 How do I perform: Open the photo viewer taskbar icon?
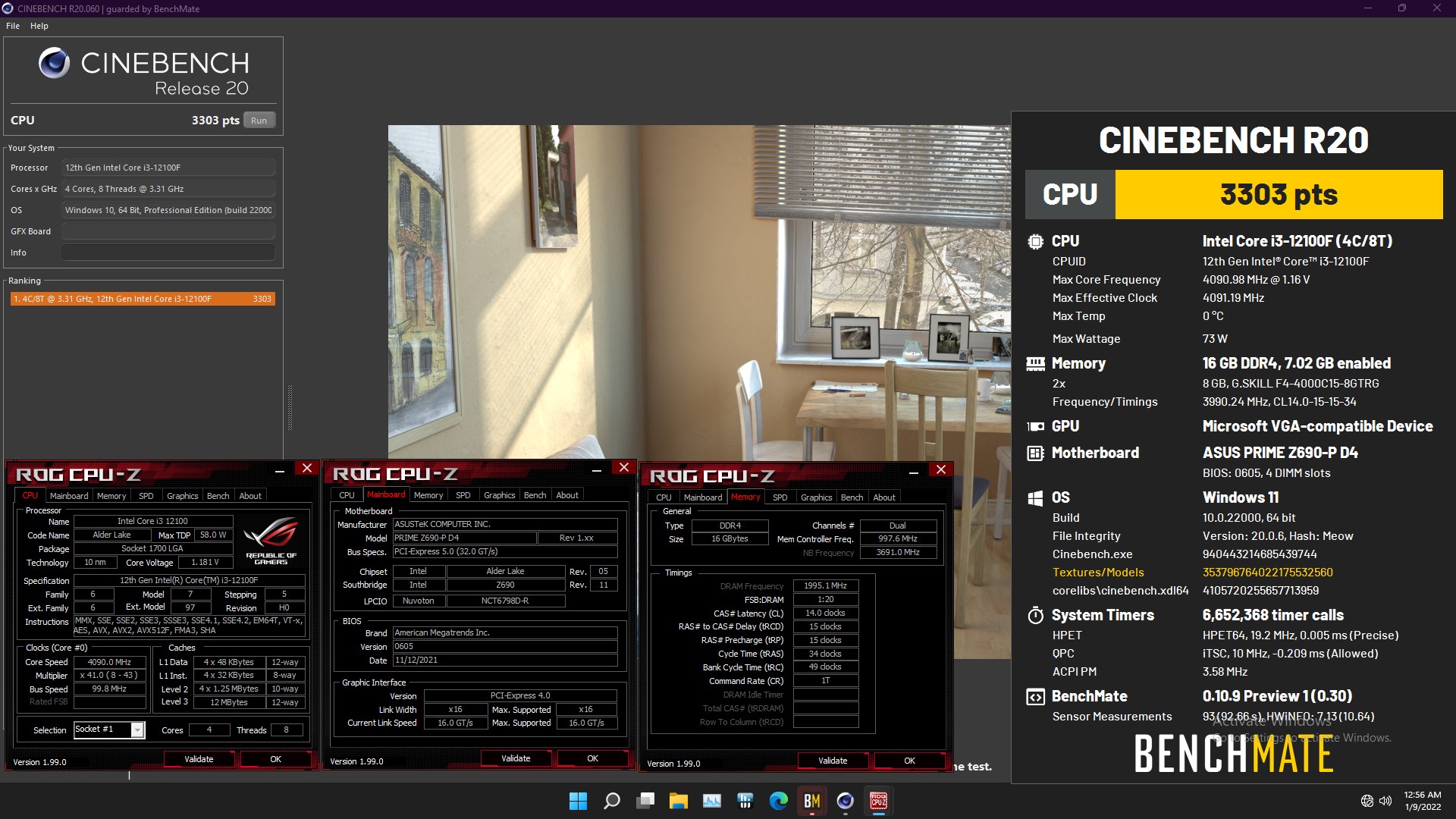(x=711, y=801)
